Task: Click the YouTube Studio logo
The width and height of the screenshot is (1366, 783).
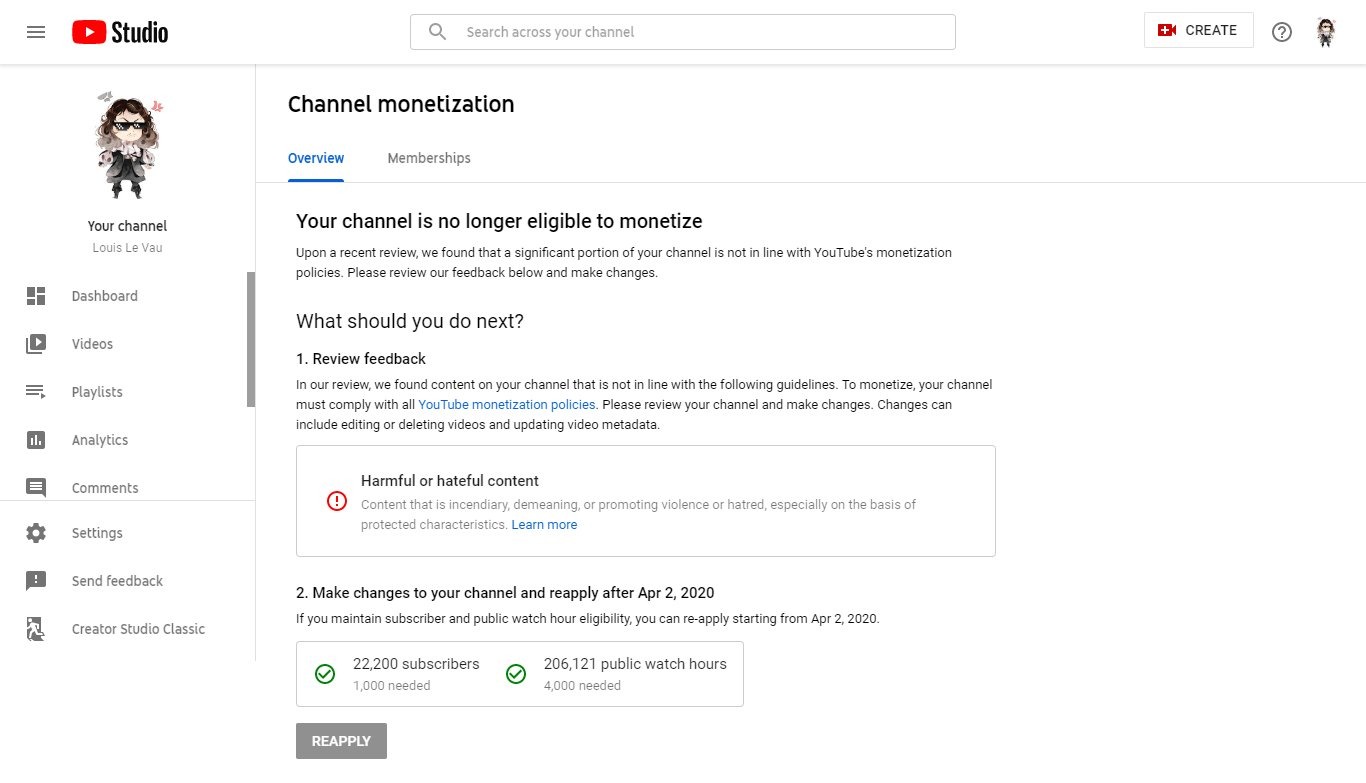Action: (x=120, y=32)
